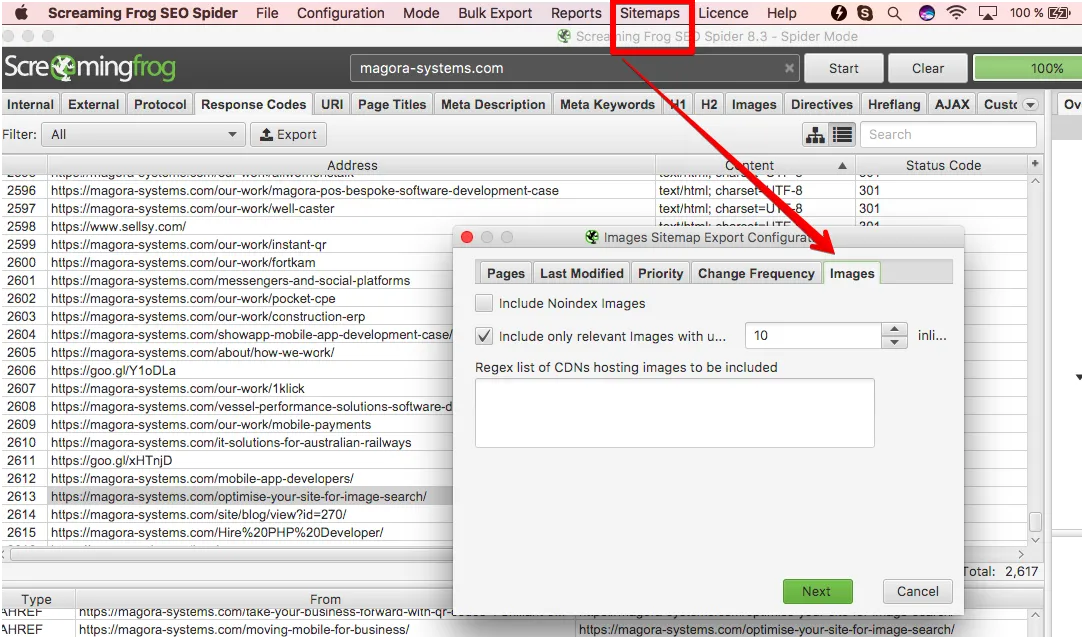Viewport: 1082px width, 637px height.
Task: Open the Licence menu
Action: [722, 13]
